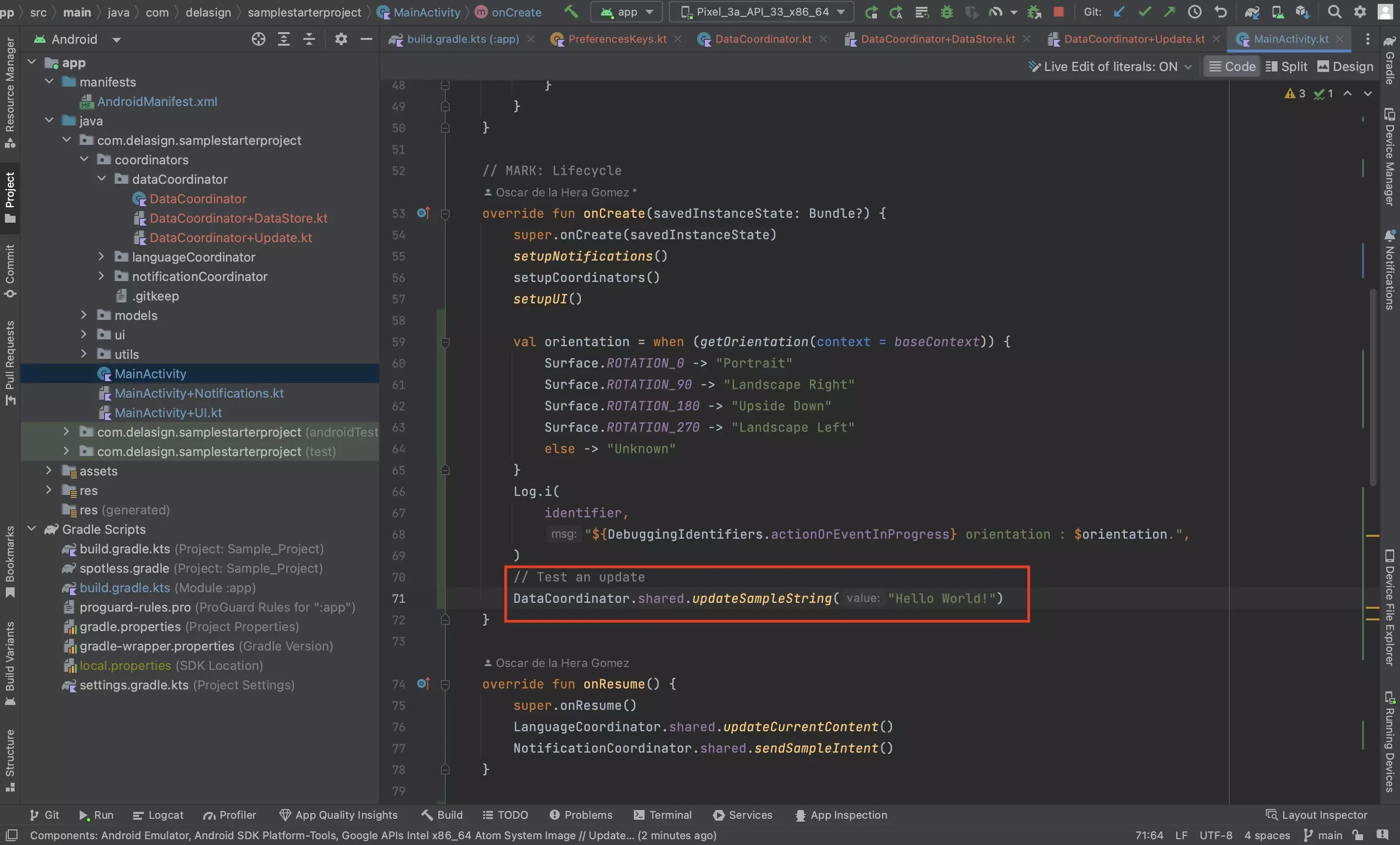This screenshot has width=1400, height=845.
Task: Collapse the Gradle Scripts node
Action: pos(32,529)
